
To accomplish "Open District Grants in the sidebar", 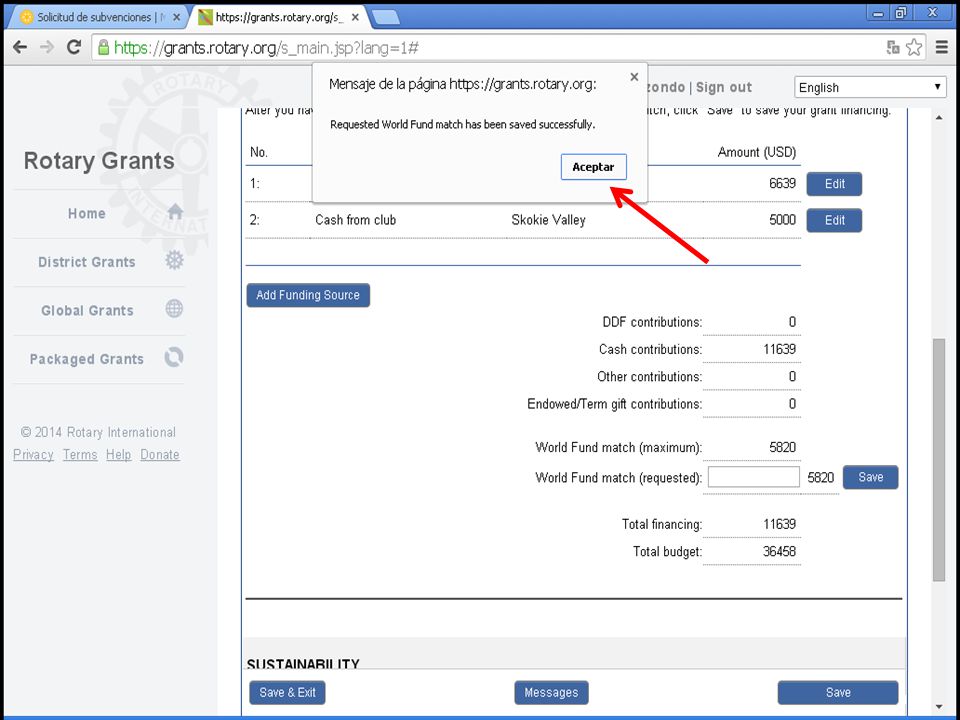I will 86,262.
